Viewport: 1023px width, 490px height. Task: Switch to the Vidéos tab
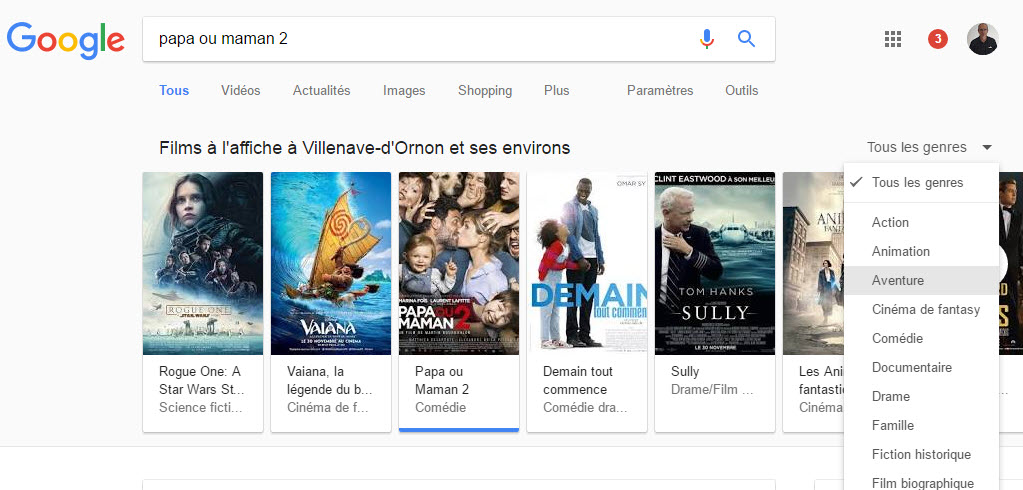(241, 91)
